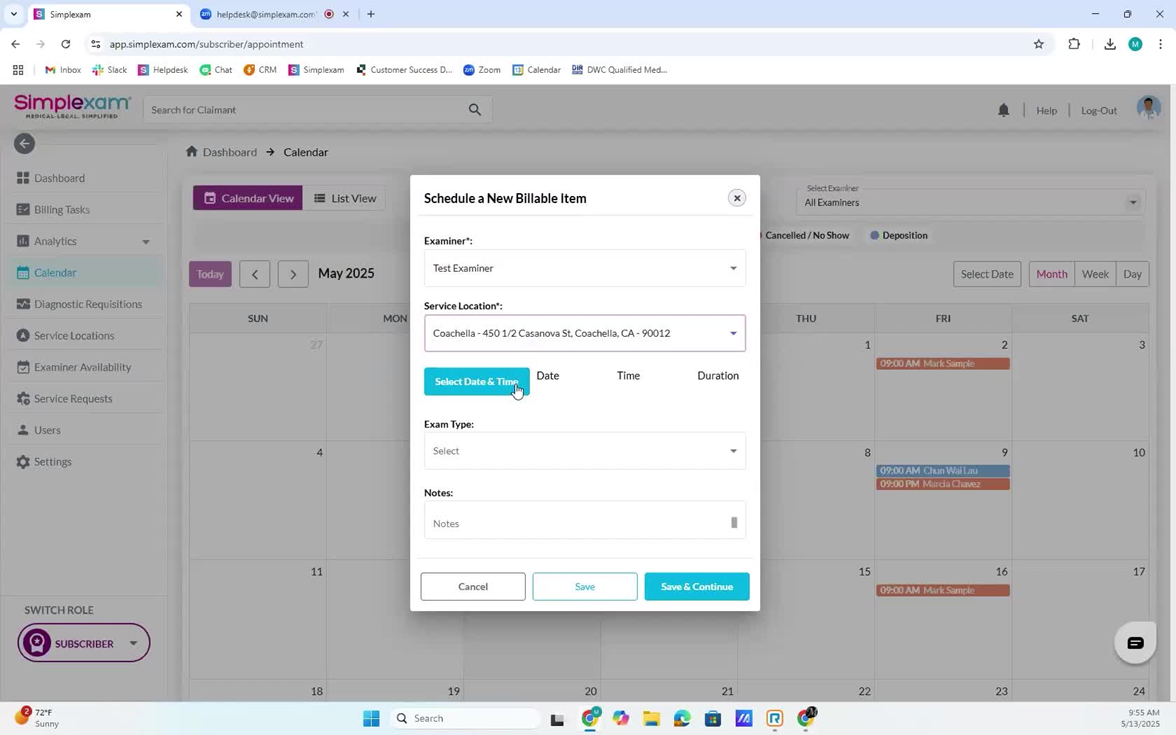This screenshot has width=1176, height=735.
Task: Open the Customer Success D... bookmark
Action: click(404, 69)
